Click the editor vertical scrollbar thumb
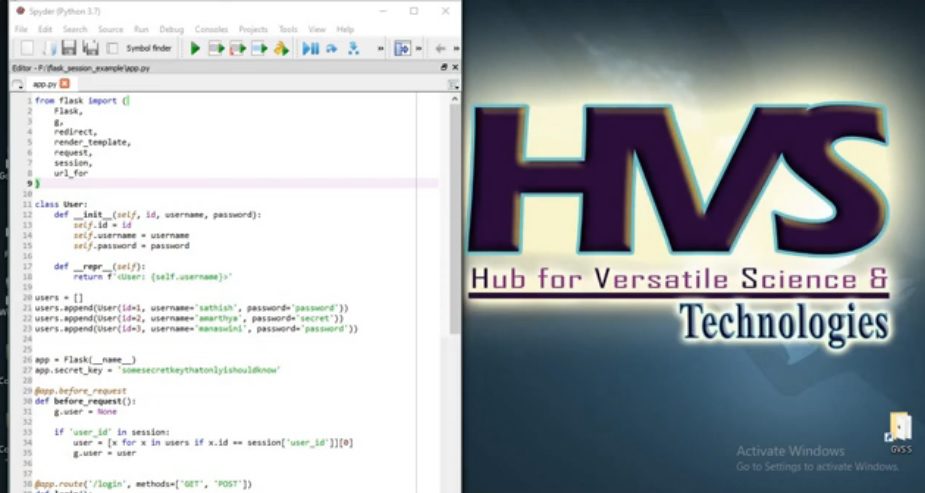The height and width of the screenshot is (493, 925). coord(455,220)
